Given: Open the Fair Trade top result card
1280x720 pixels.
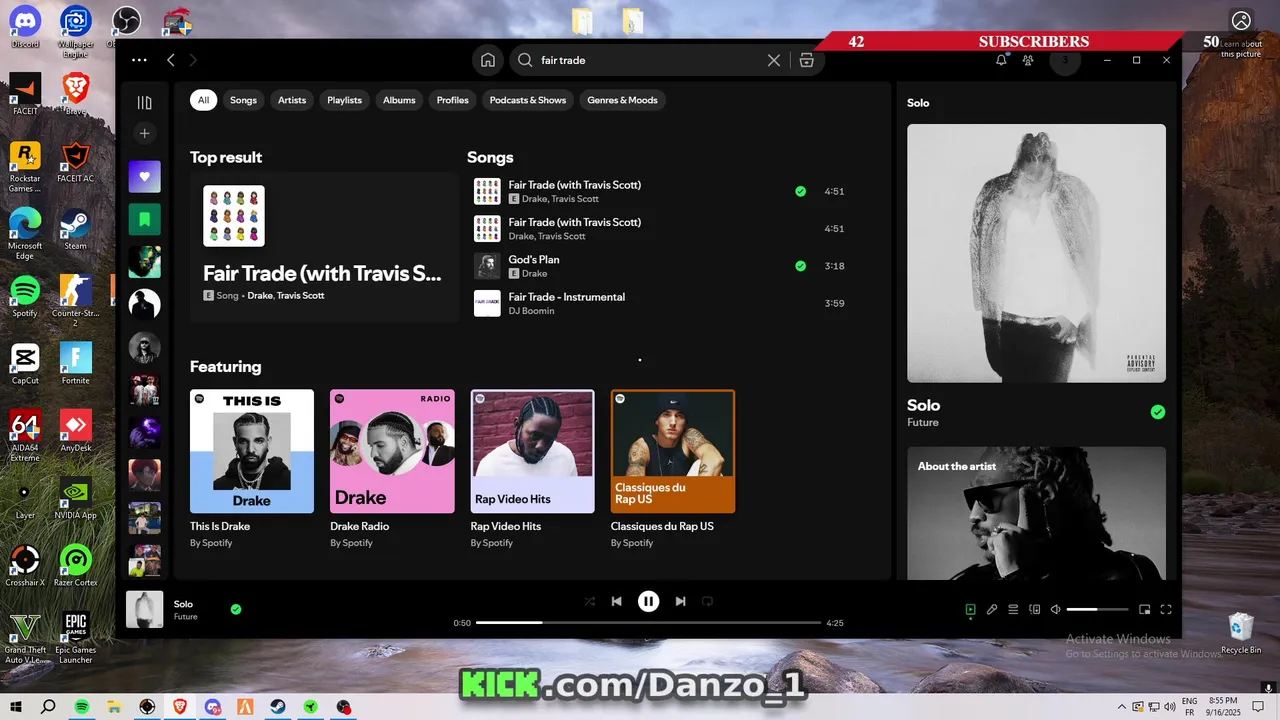Looking at the screenshot, I should coord(324,247).
